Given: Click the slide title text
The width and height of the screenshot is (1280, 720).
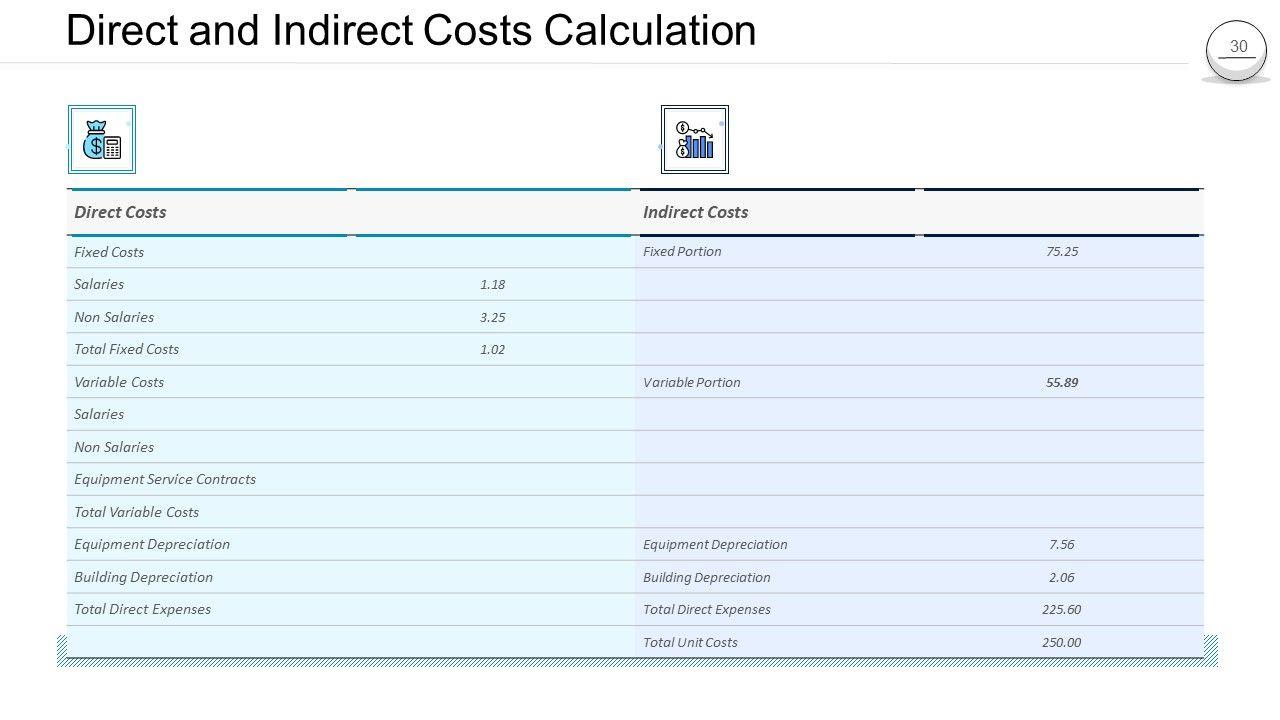Looking at the screenshot, I should pyautogui.click(x=411, y=31).
